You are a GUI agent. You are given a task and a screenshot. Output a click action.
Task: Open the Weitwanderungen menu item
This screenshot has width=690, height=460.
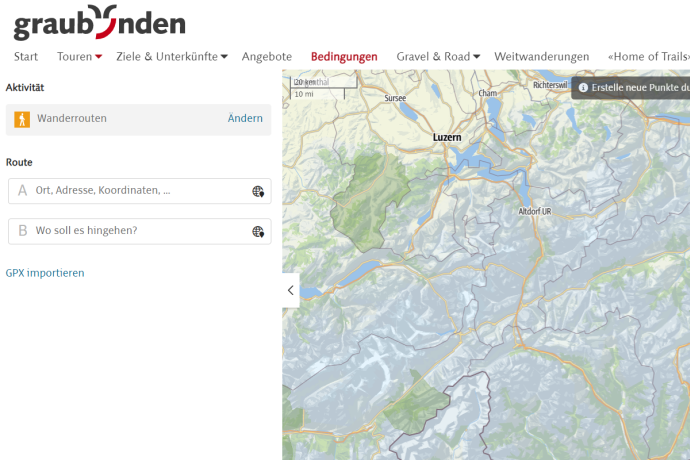[541, 57]
